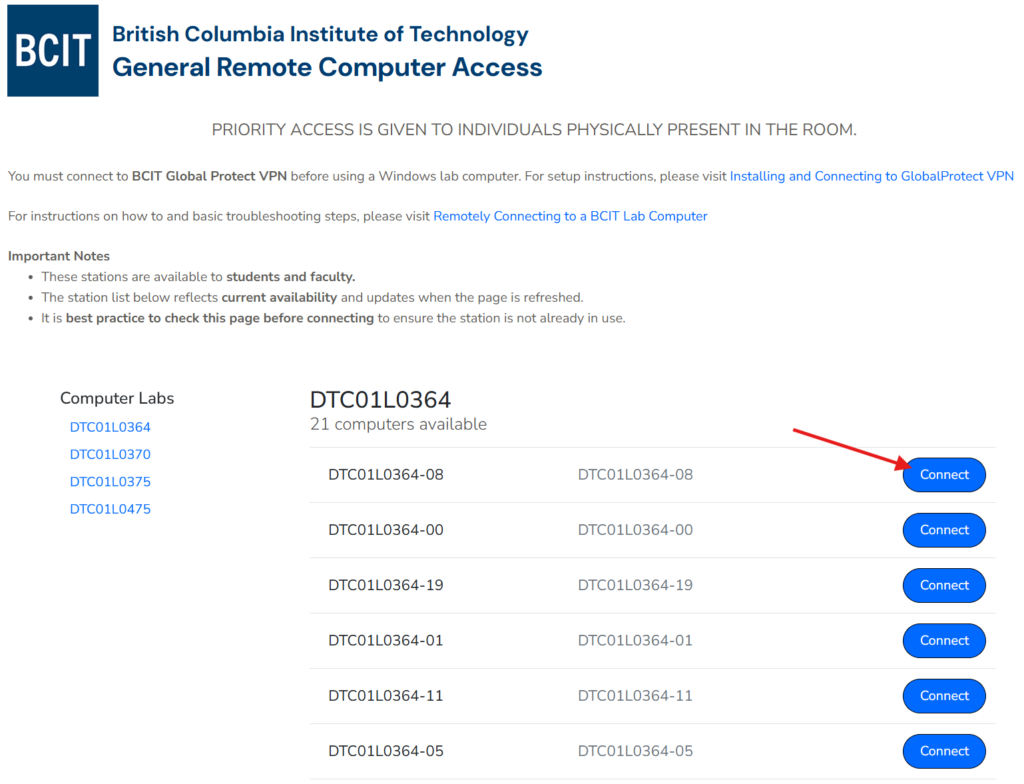Click the black DTC01L0364-08 station name

point(385,475)
